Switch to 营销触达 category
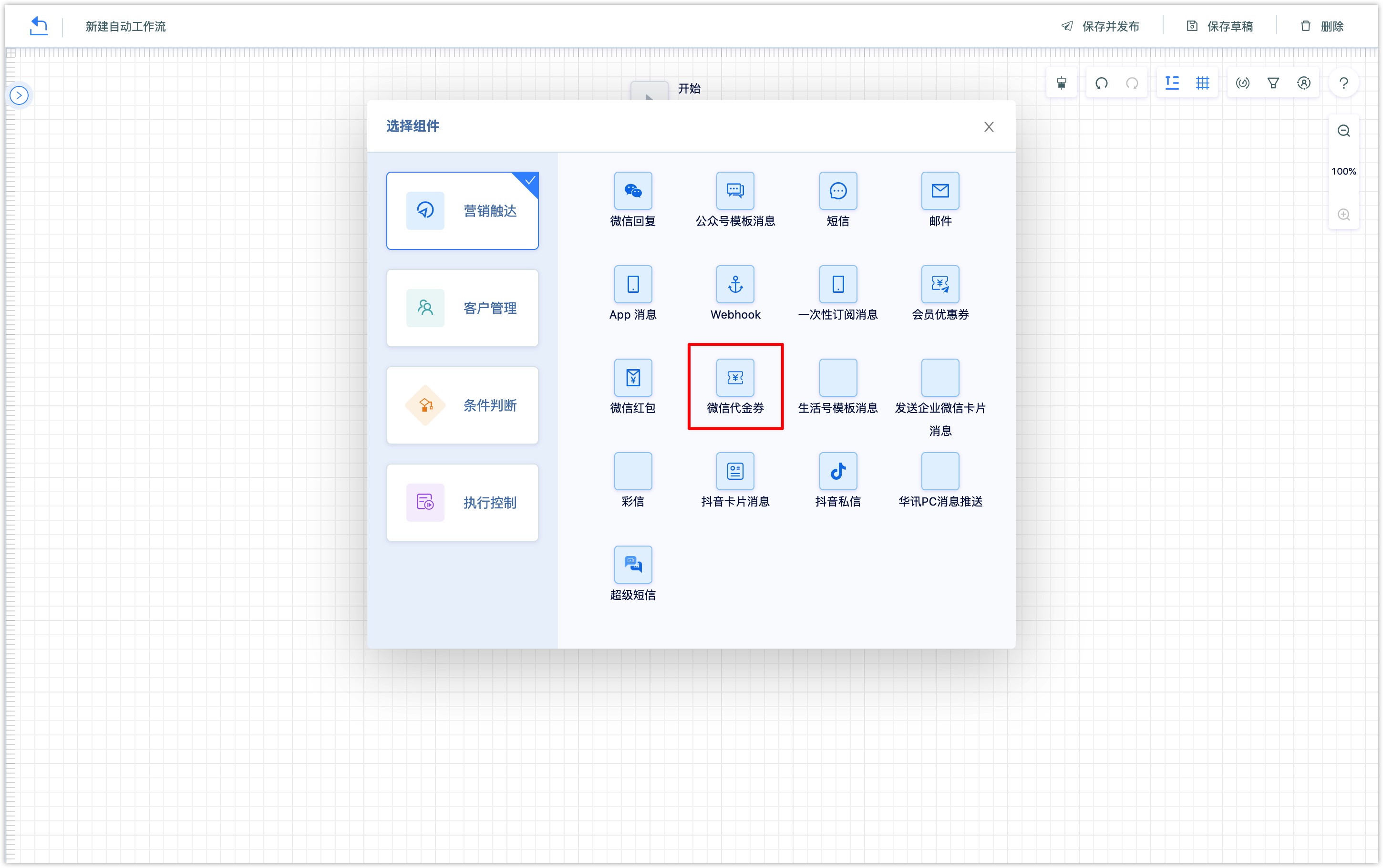This screenshot has height=868, width=1383. (x=462, y=211)
